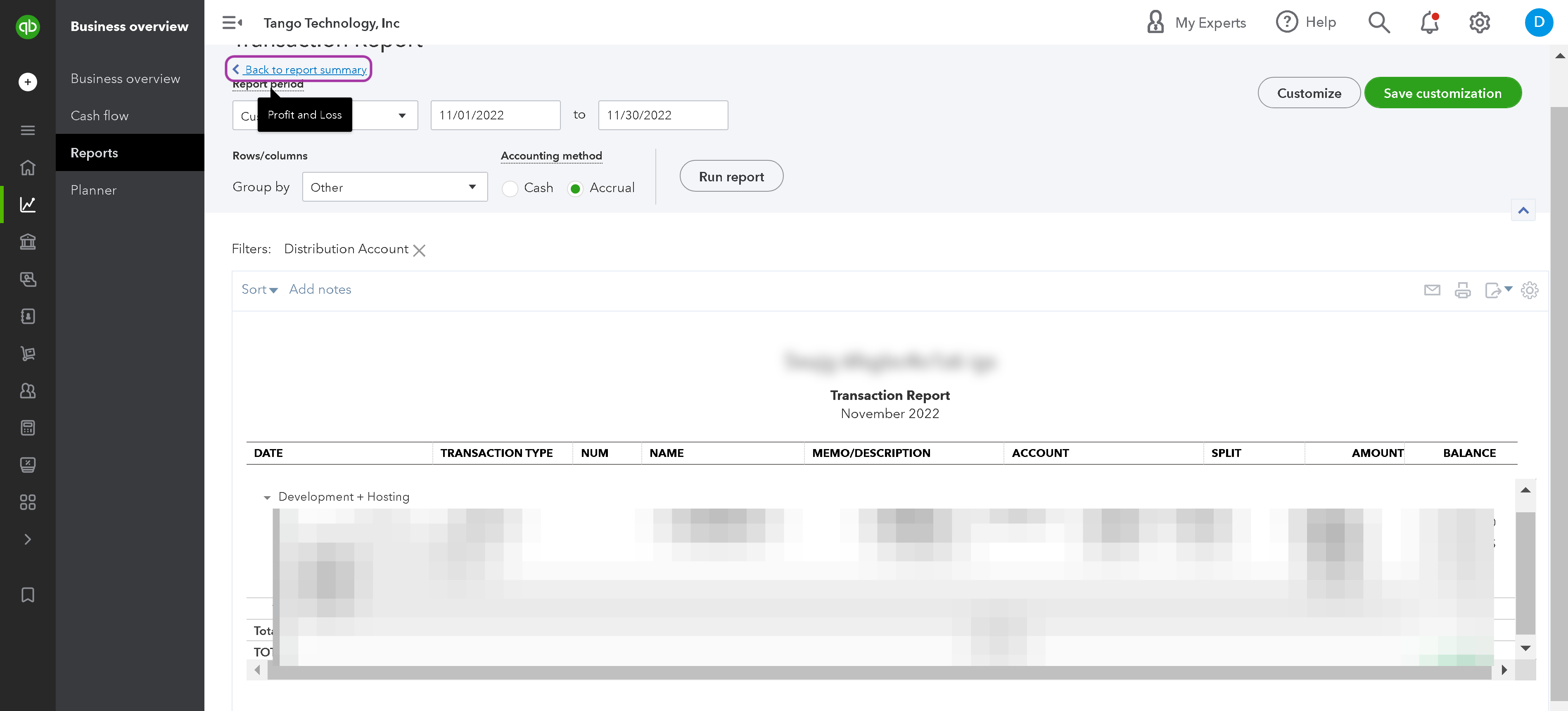Open the Sort dropdown

(259, 290)
